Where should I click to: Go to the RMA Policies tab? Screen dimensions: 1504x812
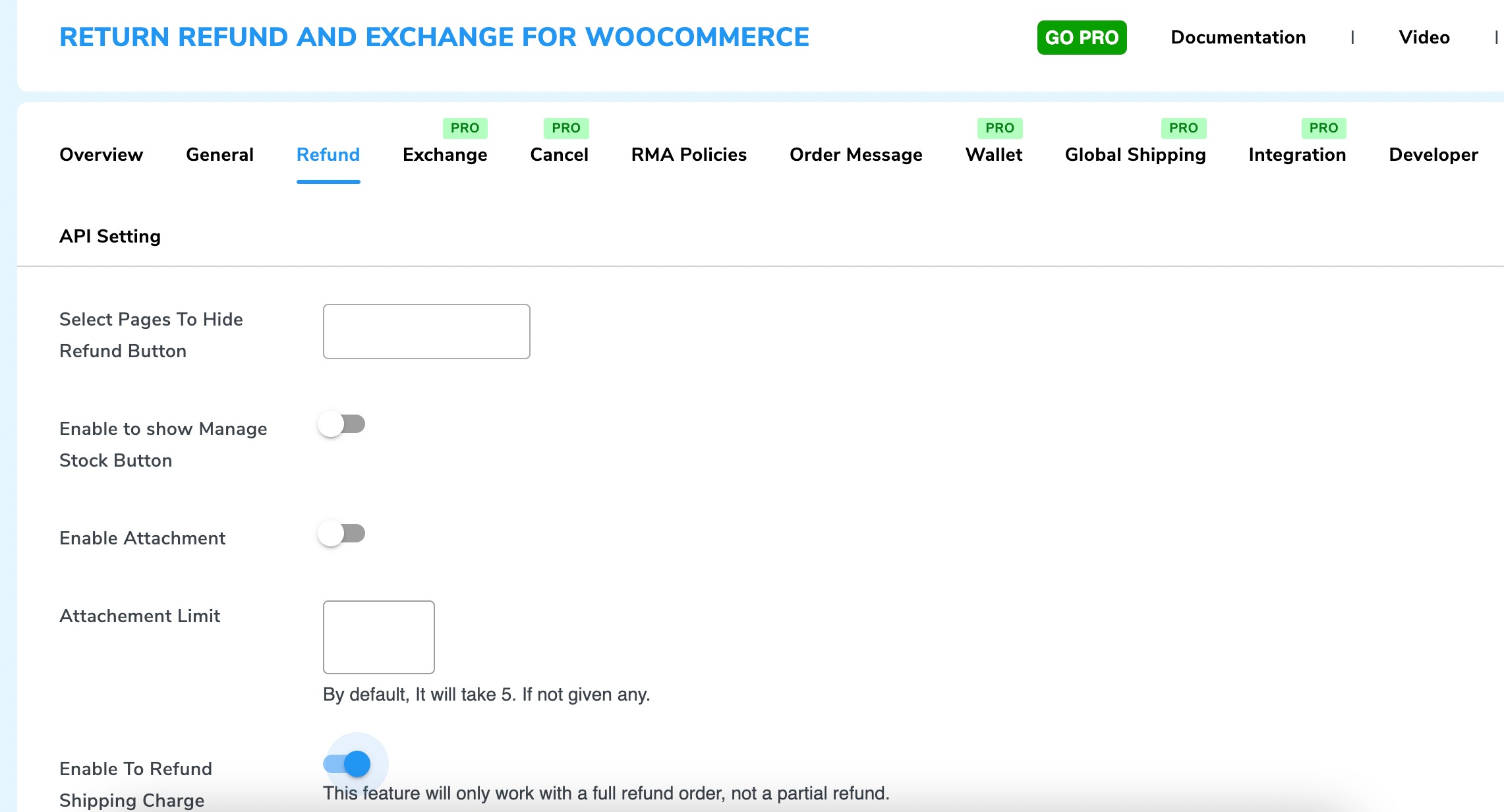click(x=689, y=154)
